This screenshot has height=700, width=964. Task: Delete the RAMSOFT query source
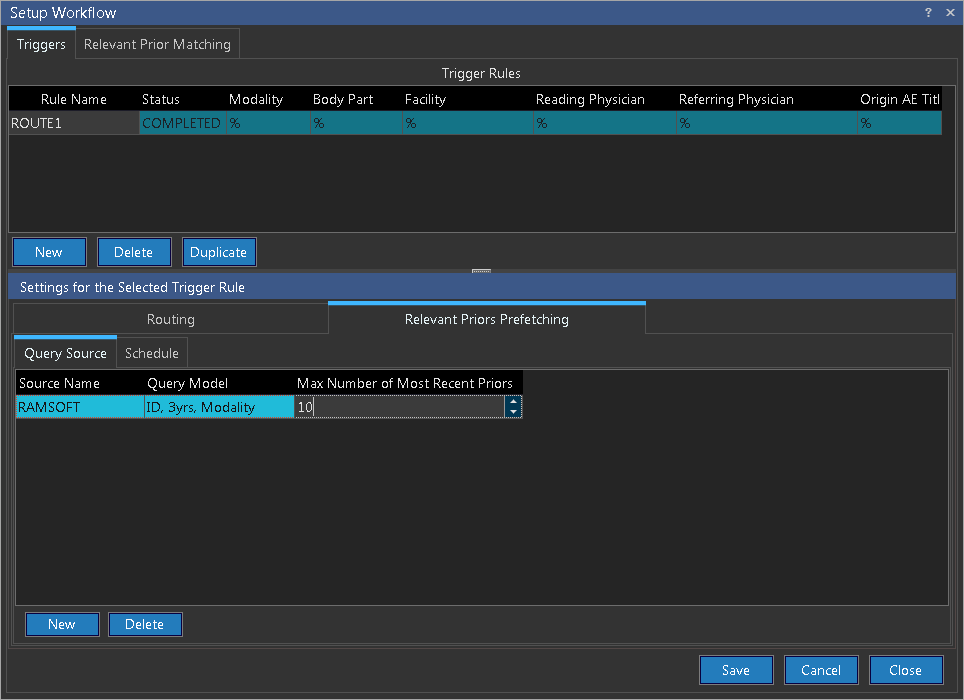click(144, 624)
